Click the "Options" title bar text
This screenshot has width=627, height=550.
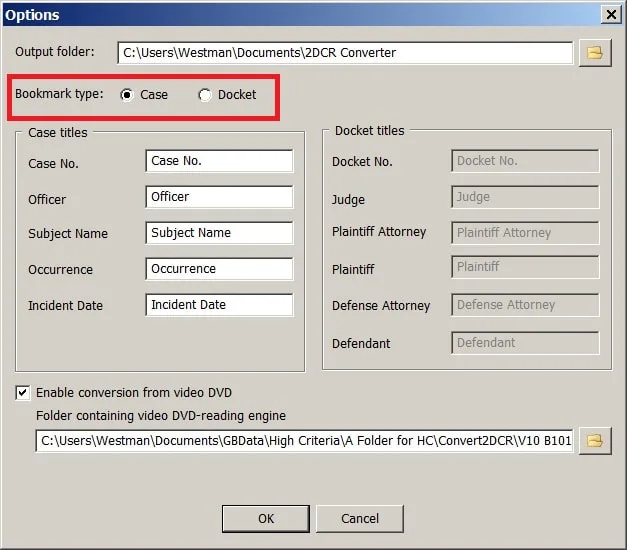coord(32,15)
